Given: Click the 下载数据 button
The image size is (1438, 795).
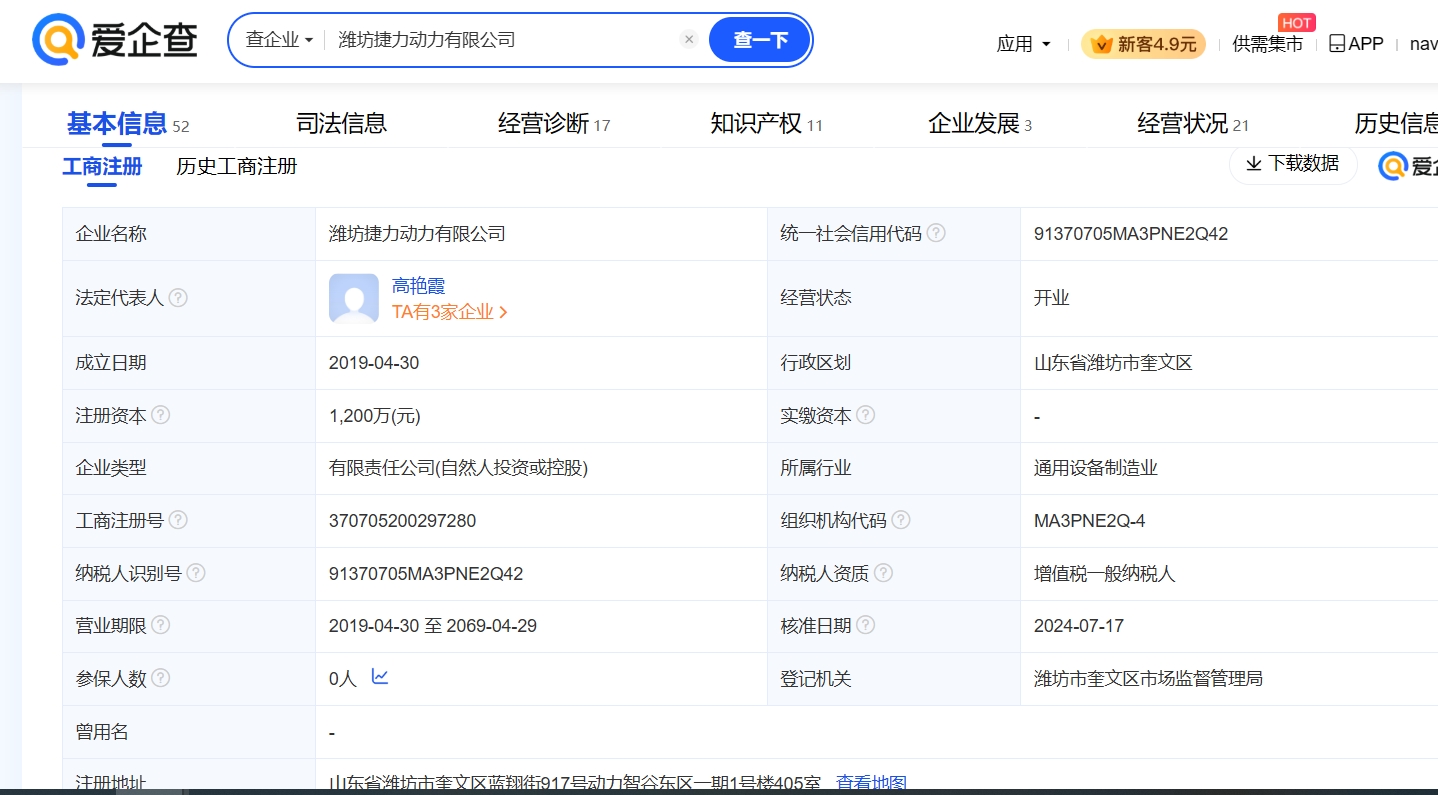Looking at the screenshot, I should (1292, 164).
